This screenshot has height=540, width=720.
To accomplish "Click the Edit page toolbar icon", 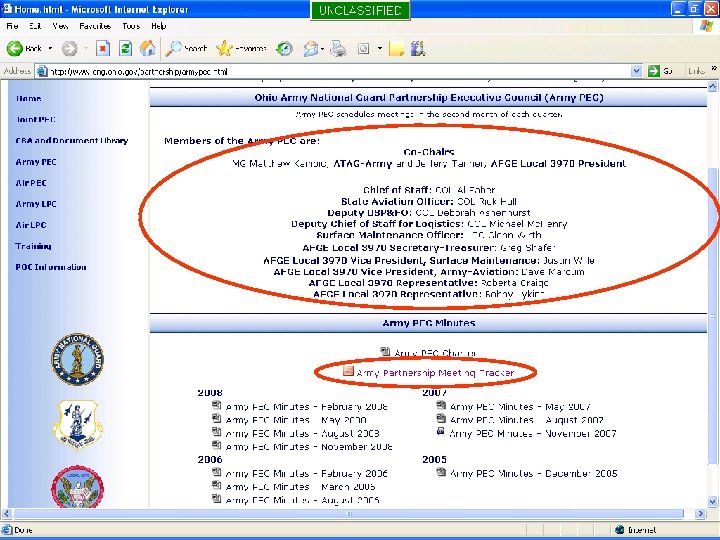I will coord(363,48).
